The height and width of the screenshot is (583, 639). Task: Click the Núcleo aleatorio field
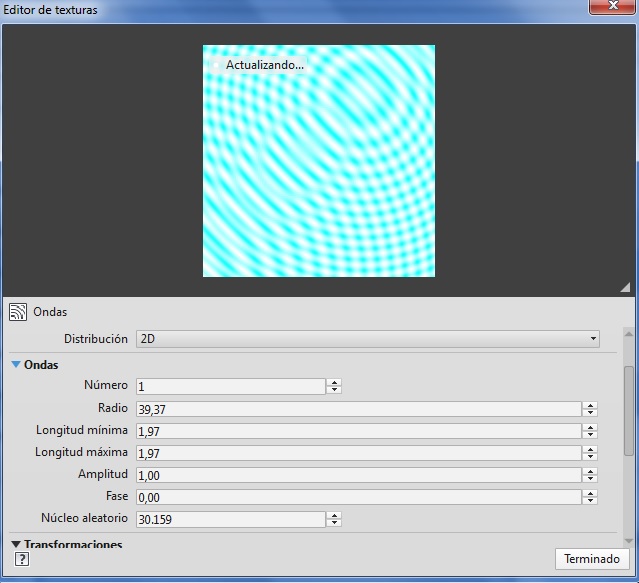(230, 519)
